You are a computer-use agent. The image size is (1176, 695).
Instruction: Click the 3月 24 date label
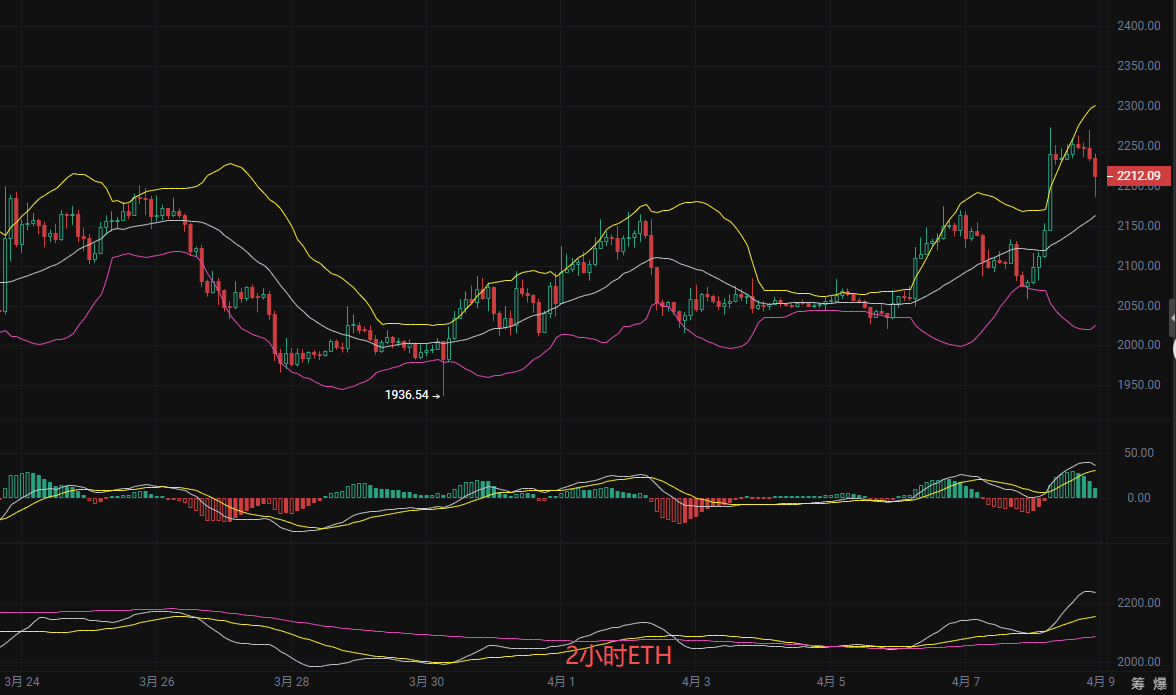[x=22, y=682]
